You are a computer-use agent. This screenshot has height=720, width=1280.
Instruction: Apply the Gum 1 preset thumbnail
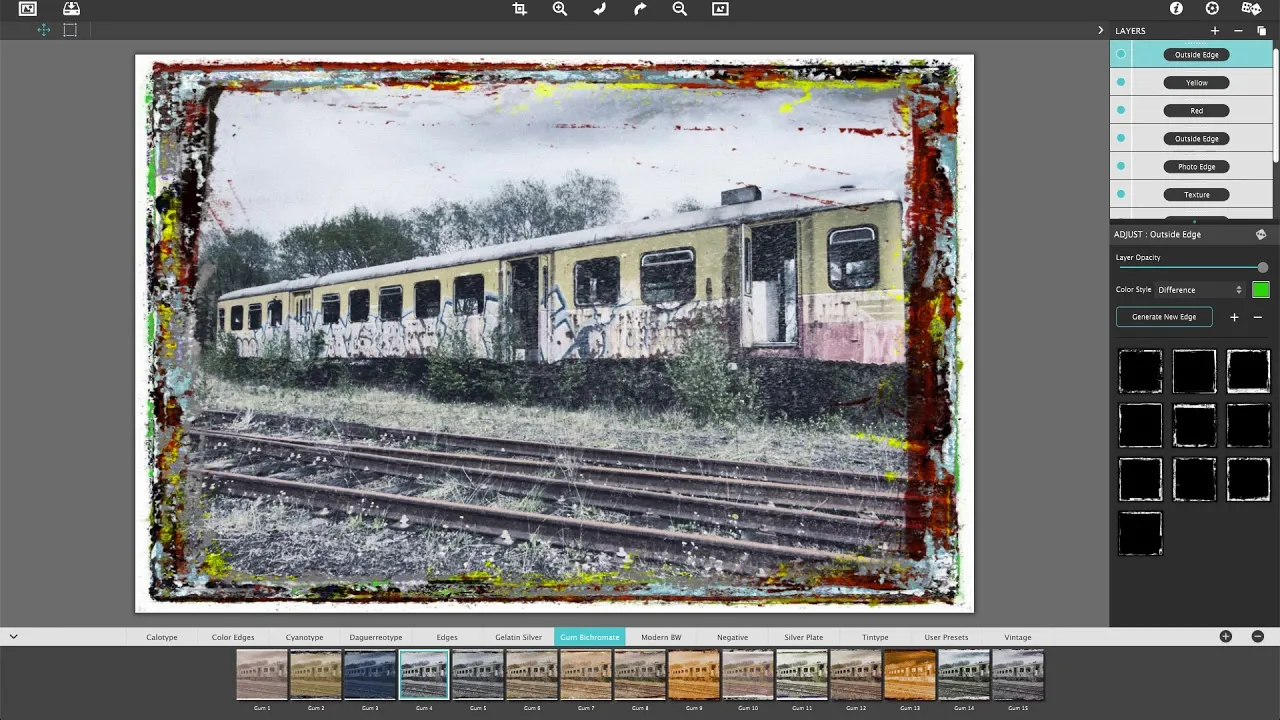click(262, 675)
